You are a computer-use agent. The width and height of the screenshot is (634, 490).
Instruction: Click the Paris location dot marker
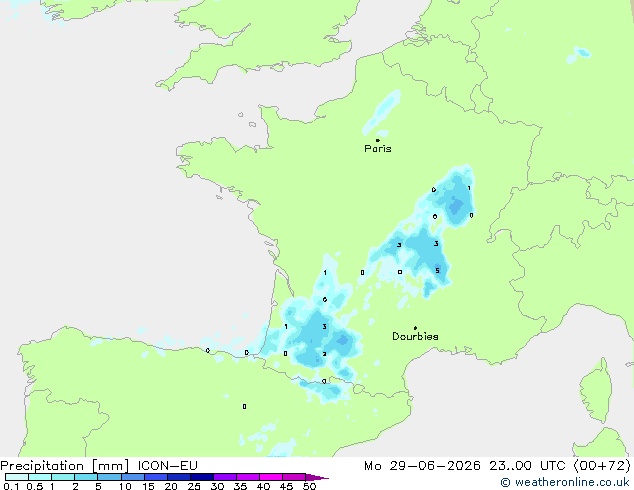pyautogui.click(x=378, y=140)
